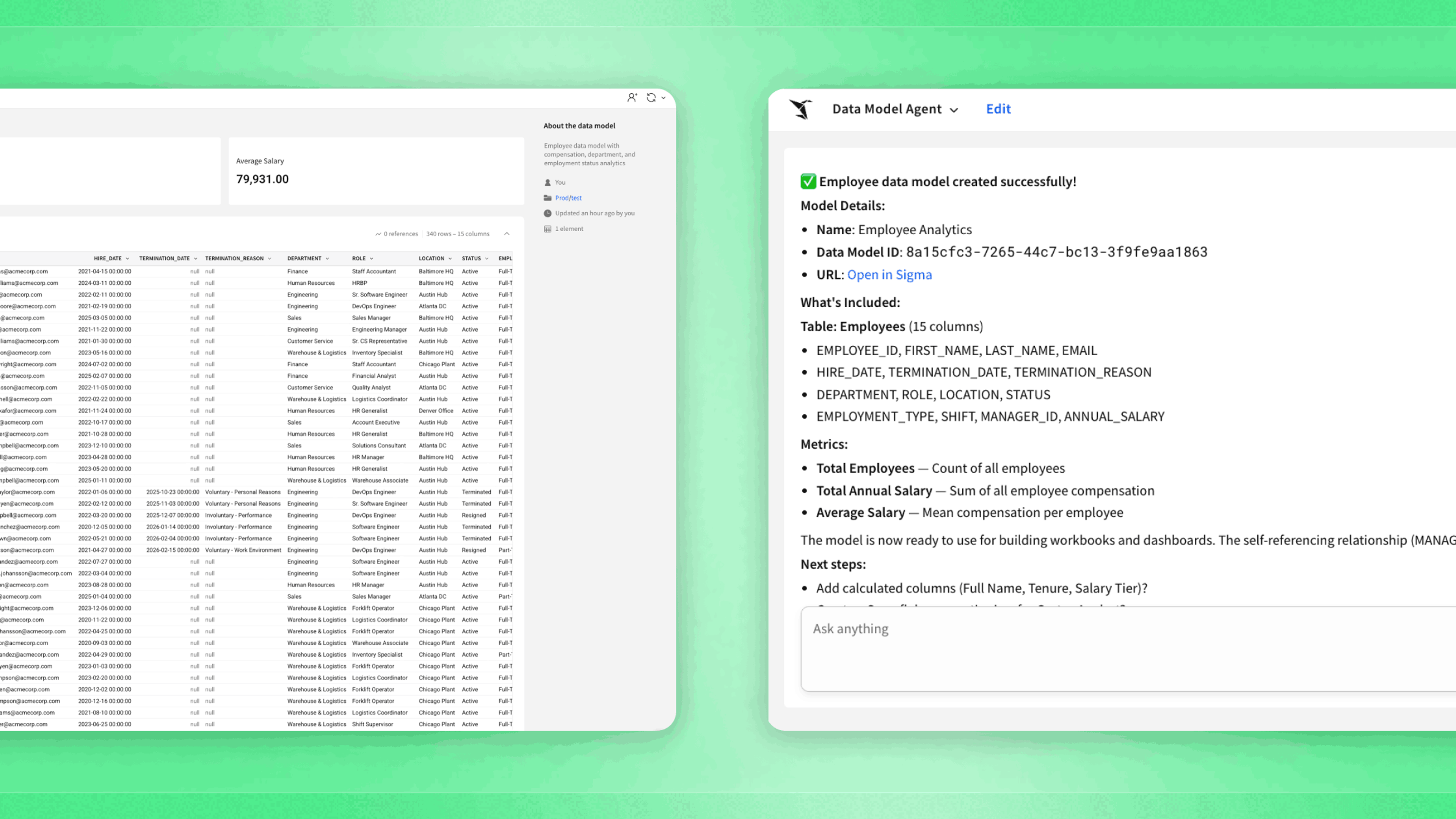This screenshot has width=1456, height=819.
Task: Click '0 references' text
Action: coord(401,234)
